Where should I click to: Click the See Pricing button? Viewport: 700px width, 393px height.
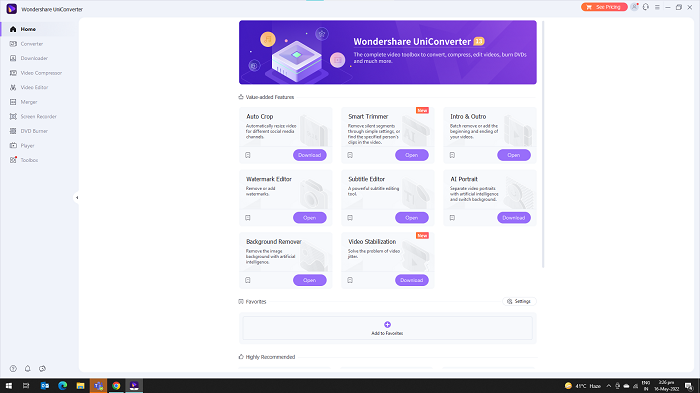point(604,7)
